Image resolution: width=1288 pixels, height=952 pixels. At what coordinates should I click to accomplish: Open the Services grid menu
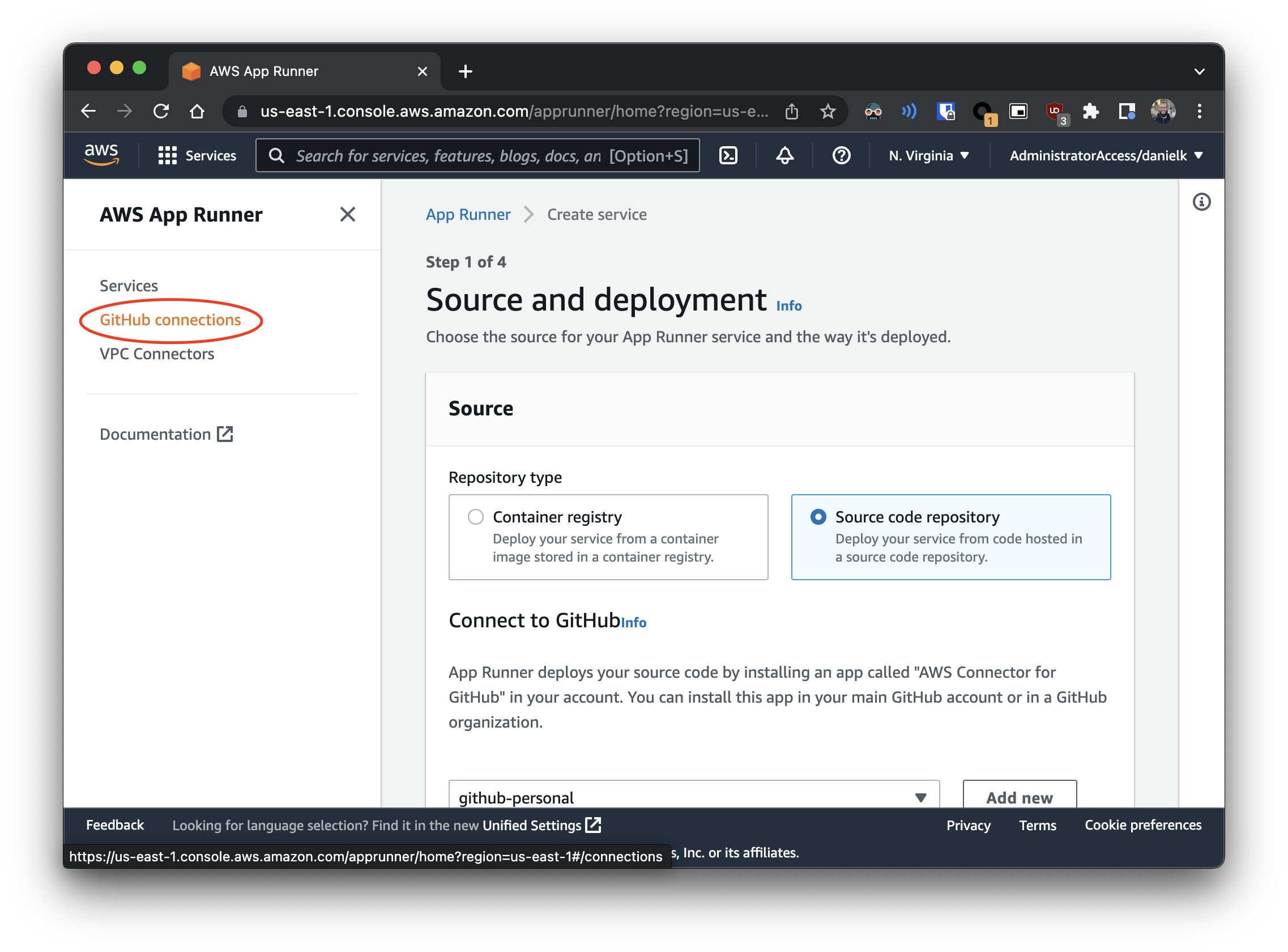[x=197, y=156]
